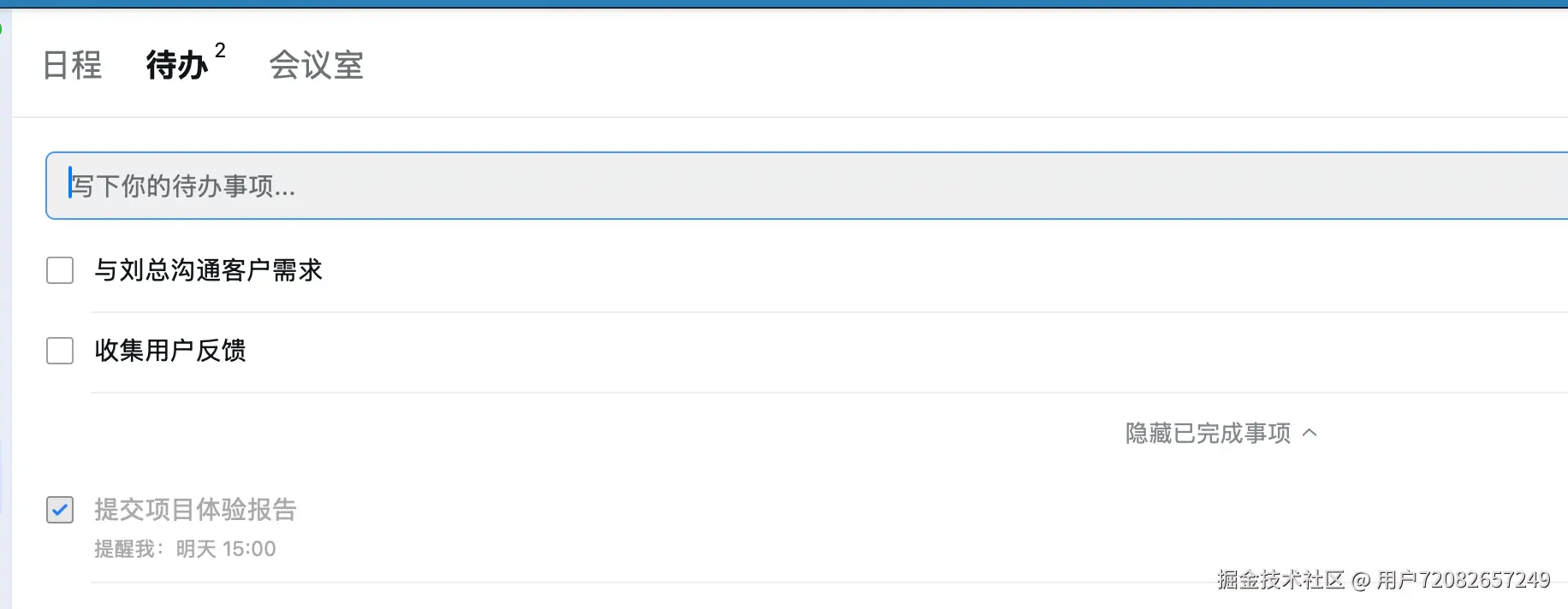Click the 用户72082657249 username watermark
1568x609 pixels.
click(1464, 580)
